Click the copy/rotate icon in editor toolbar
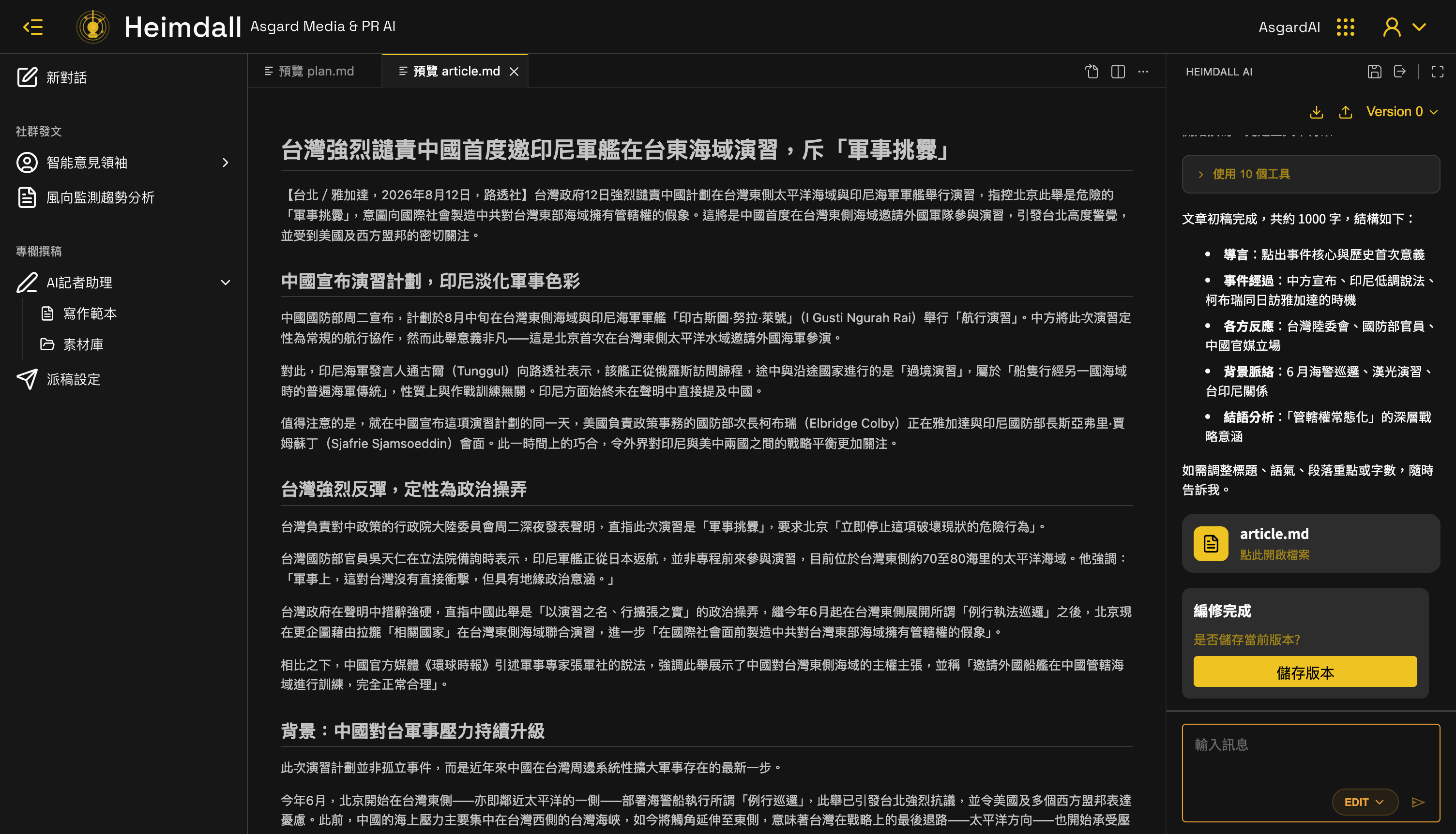Screen dimensions: 1456x834 click(1092, 72)
